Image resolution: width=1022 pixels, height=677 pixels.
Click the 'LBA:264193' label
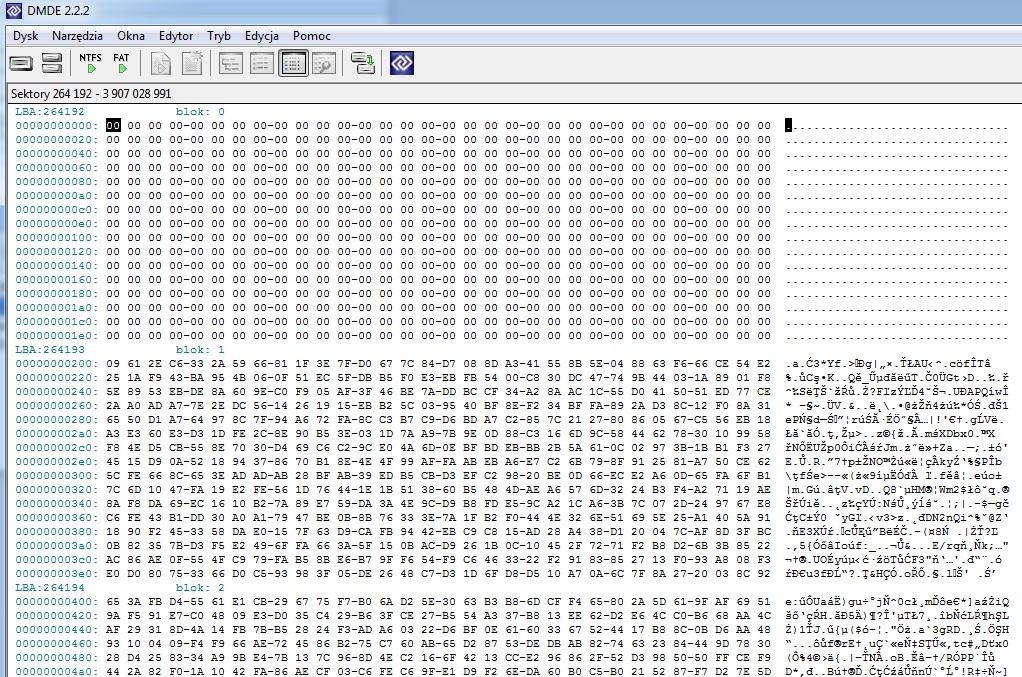click(x=50, y=349)
